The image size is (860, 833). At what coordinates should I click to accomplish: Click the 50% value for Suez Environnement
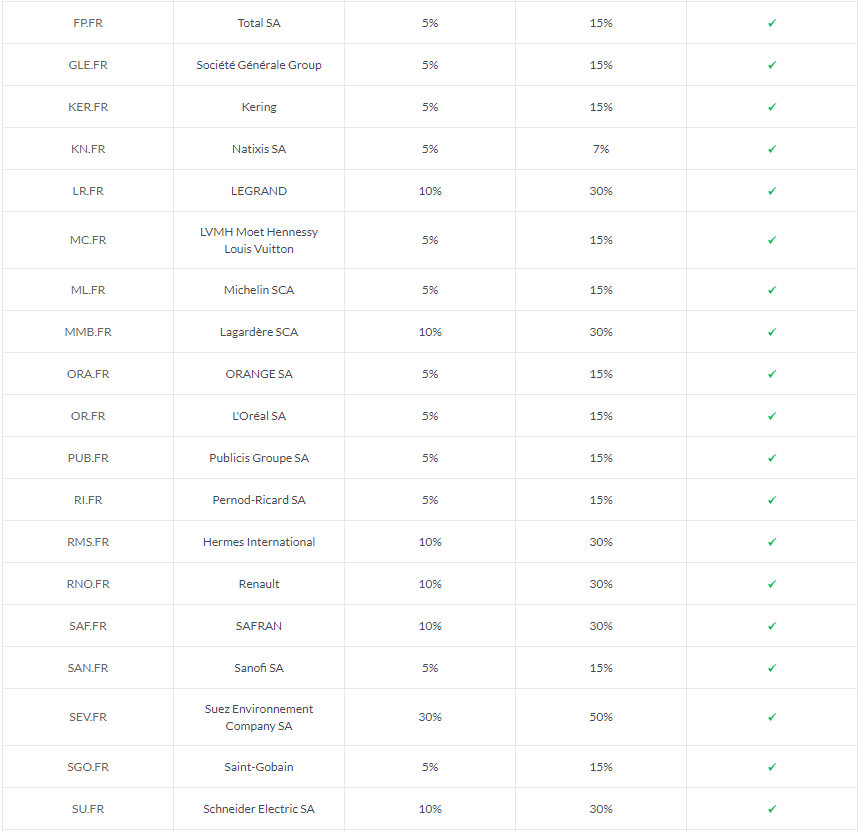pos(601,717)
